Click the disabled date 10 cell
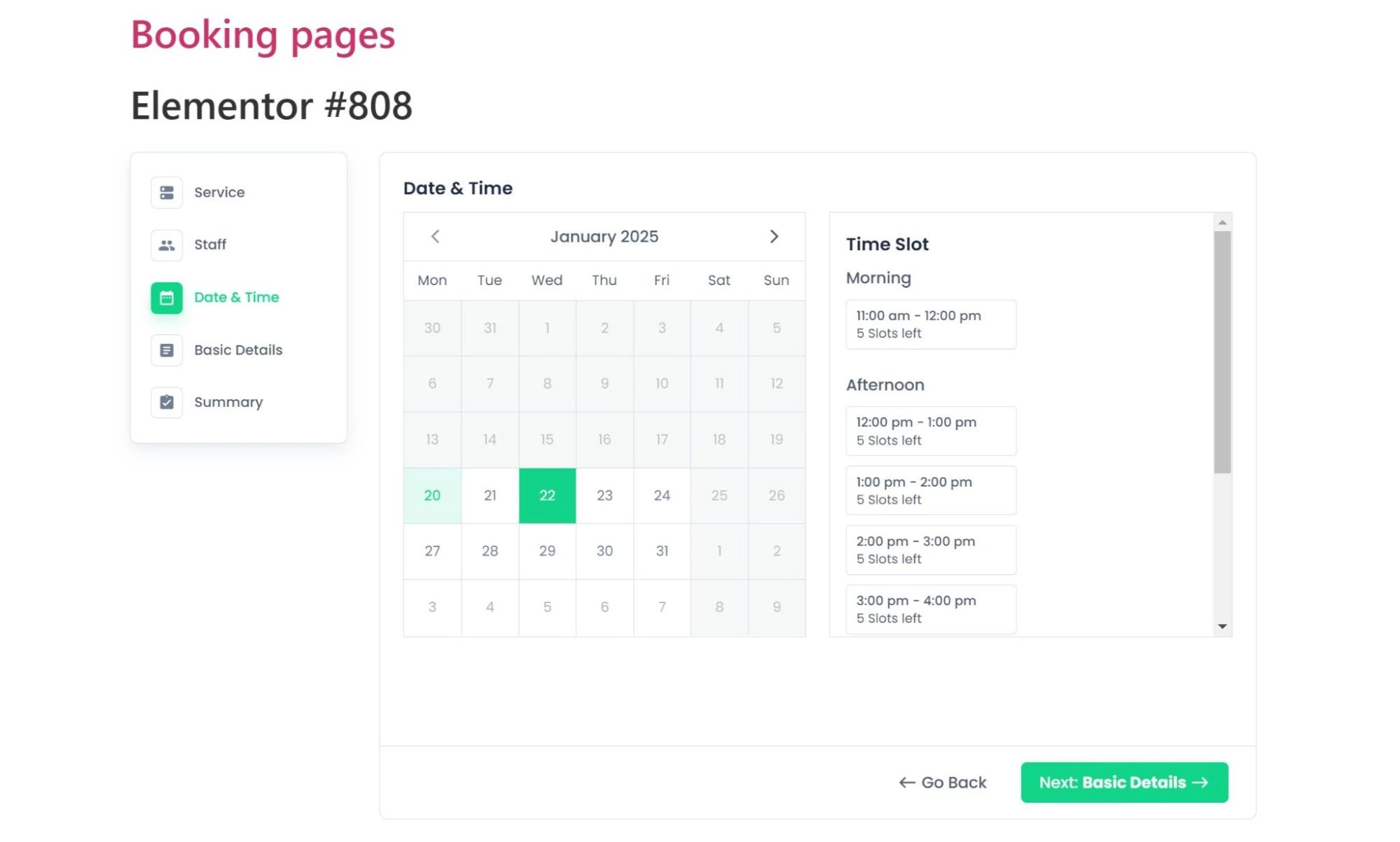The height and width of the screenshot is (842, 1400). click(662, 384)
